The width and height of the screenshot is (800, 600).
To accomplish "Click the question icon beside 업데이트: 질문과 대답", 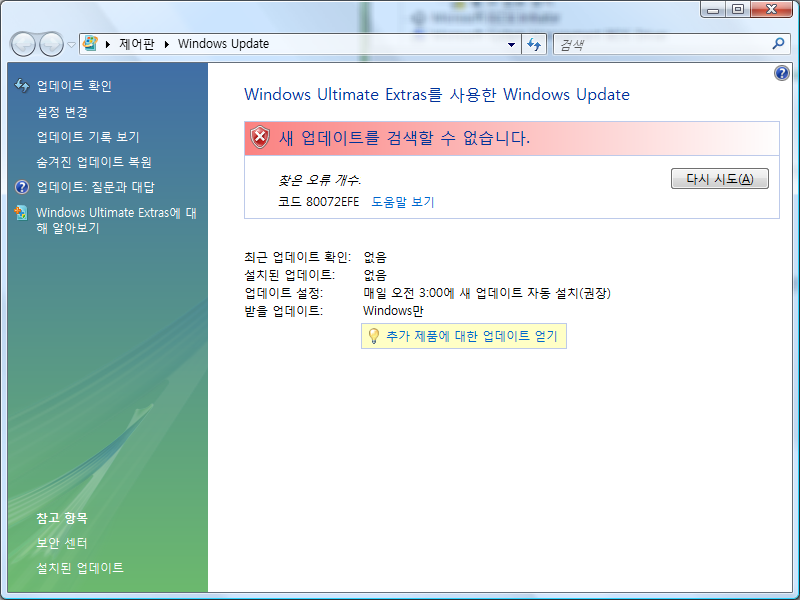I will 22,187.
